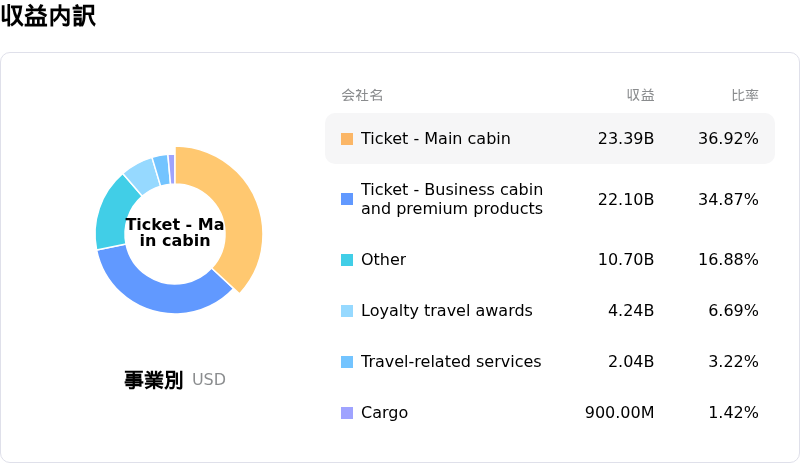Select the Other revenue row label
Screen dimensions: 800x463
point(383,260)
